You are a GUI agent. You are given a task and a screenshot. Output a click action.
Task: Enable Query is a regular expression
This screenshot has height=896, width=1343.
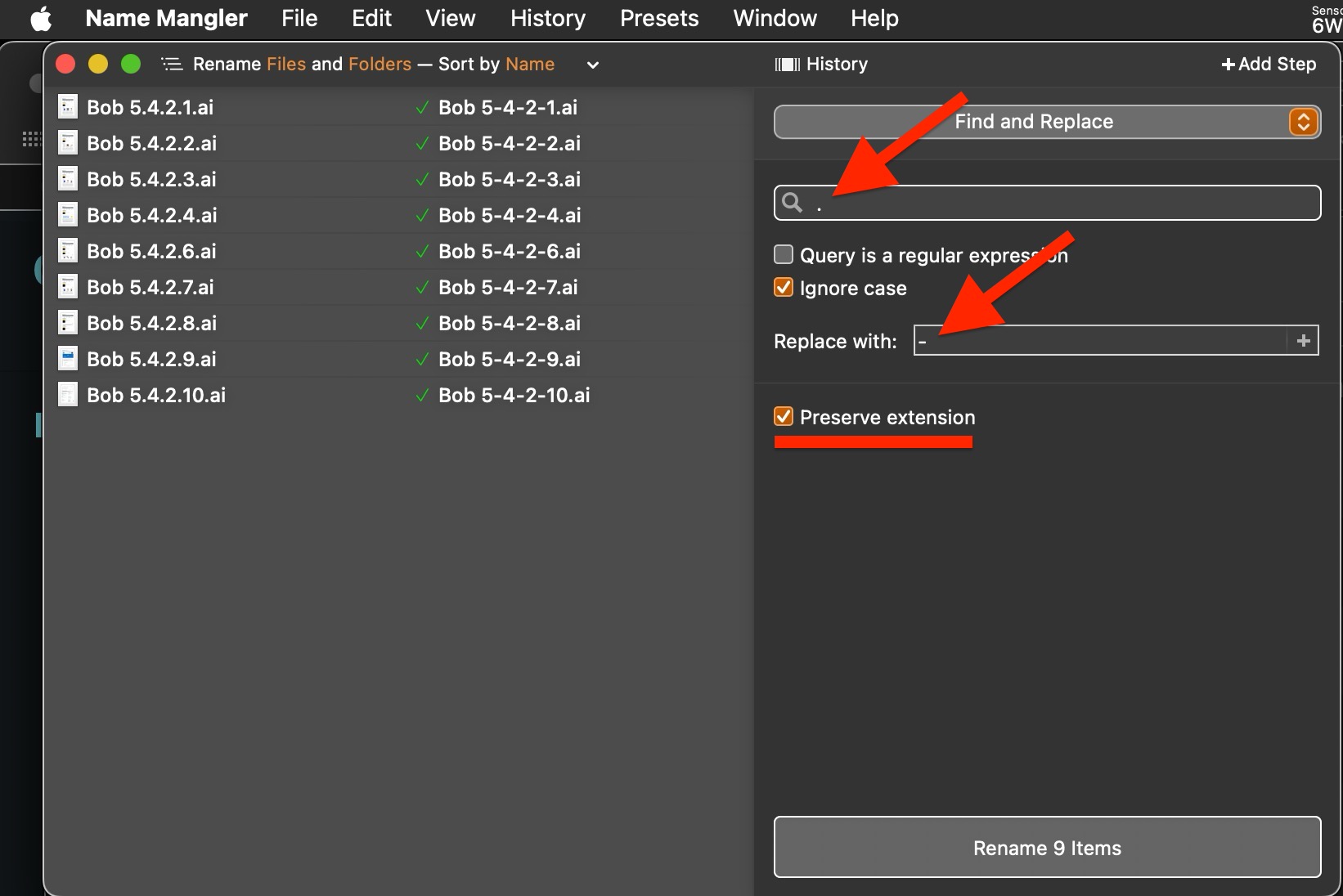pos(784,254)
